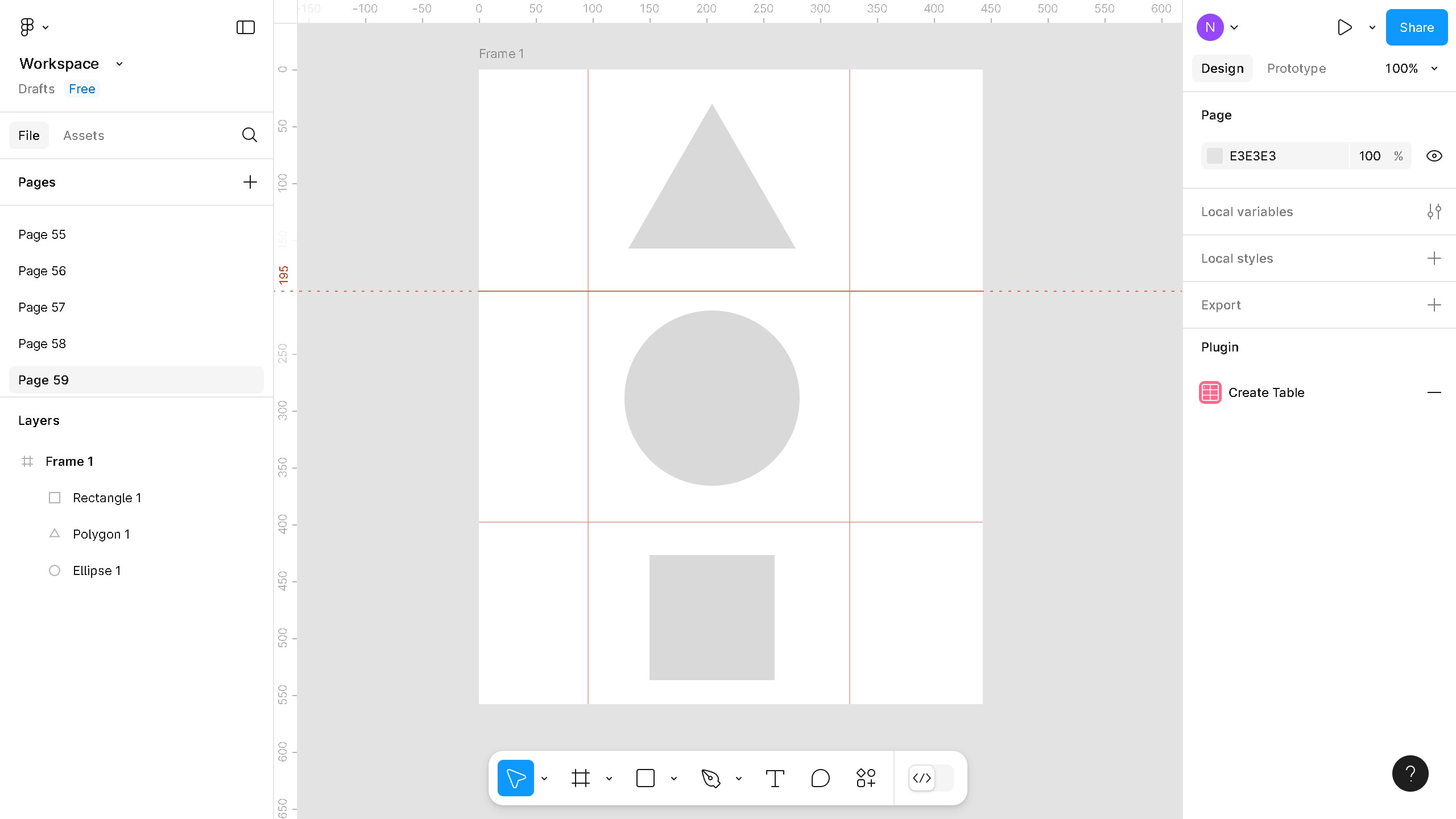Hide the page background color
Screen dimensions: 1456x819
[1433, 155]
